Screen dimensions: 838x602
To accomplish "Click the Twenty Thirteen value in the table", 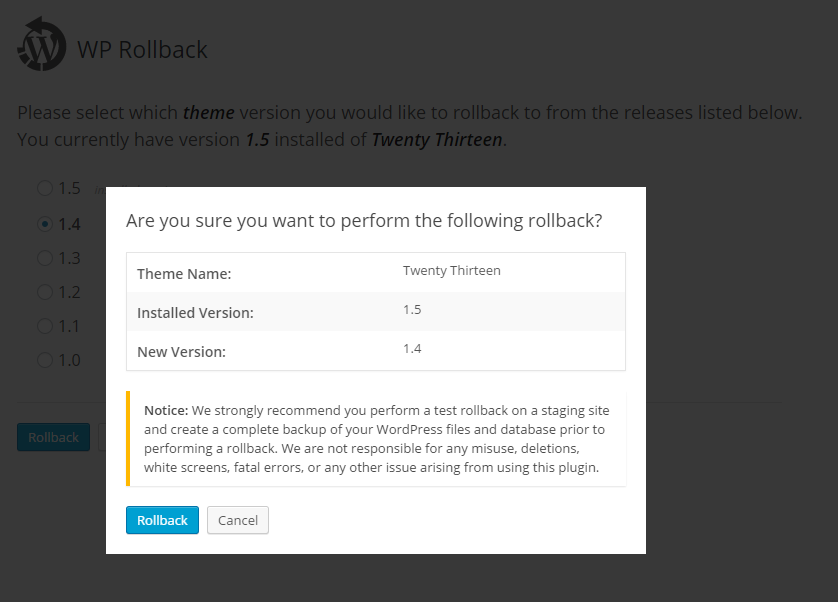I will [x=451, y=270].
